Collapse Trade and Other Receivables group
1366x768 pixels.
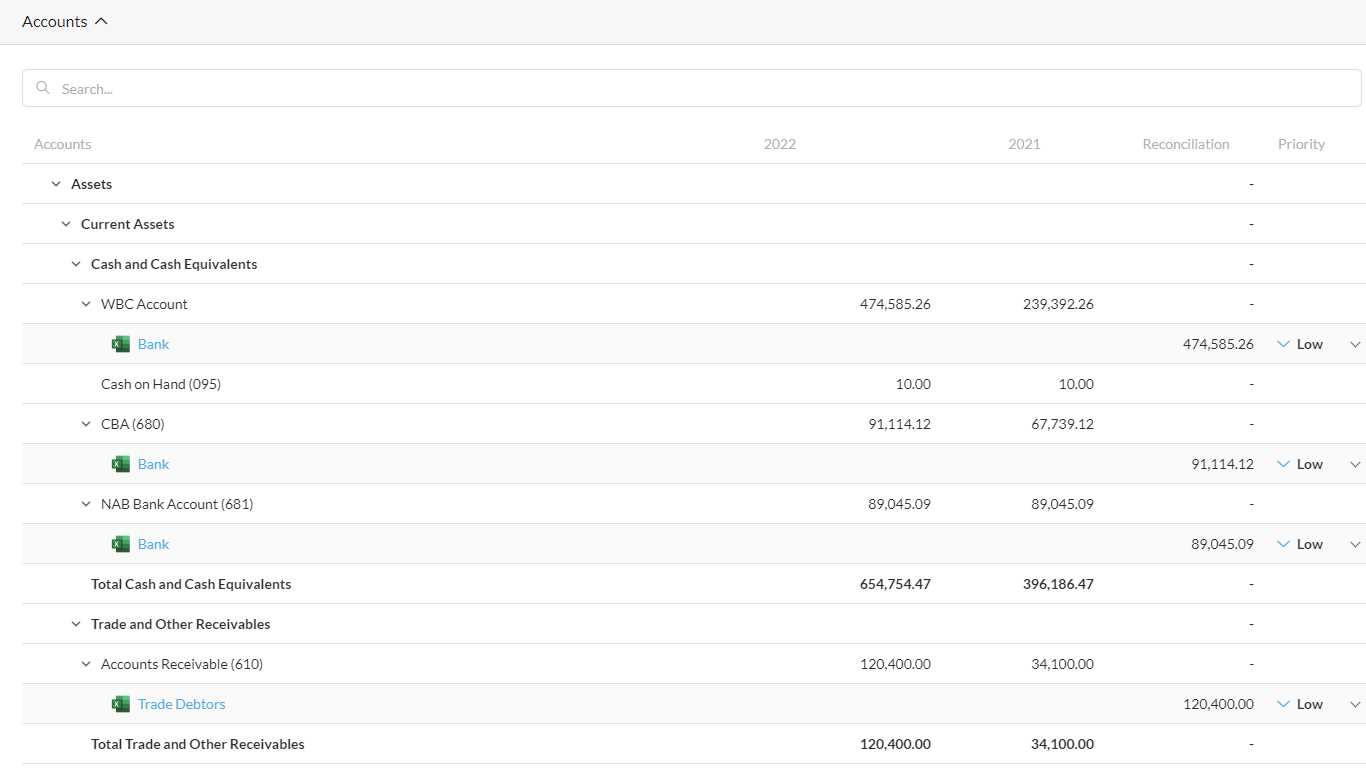point(76,624)
